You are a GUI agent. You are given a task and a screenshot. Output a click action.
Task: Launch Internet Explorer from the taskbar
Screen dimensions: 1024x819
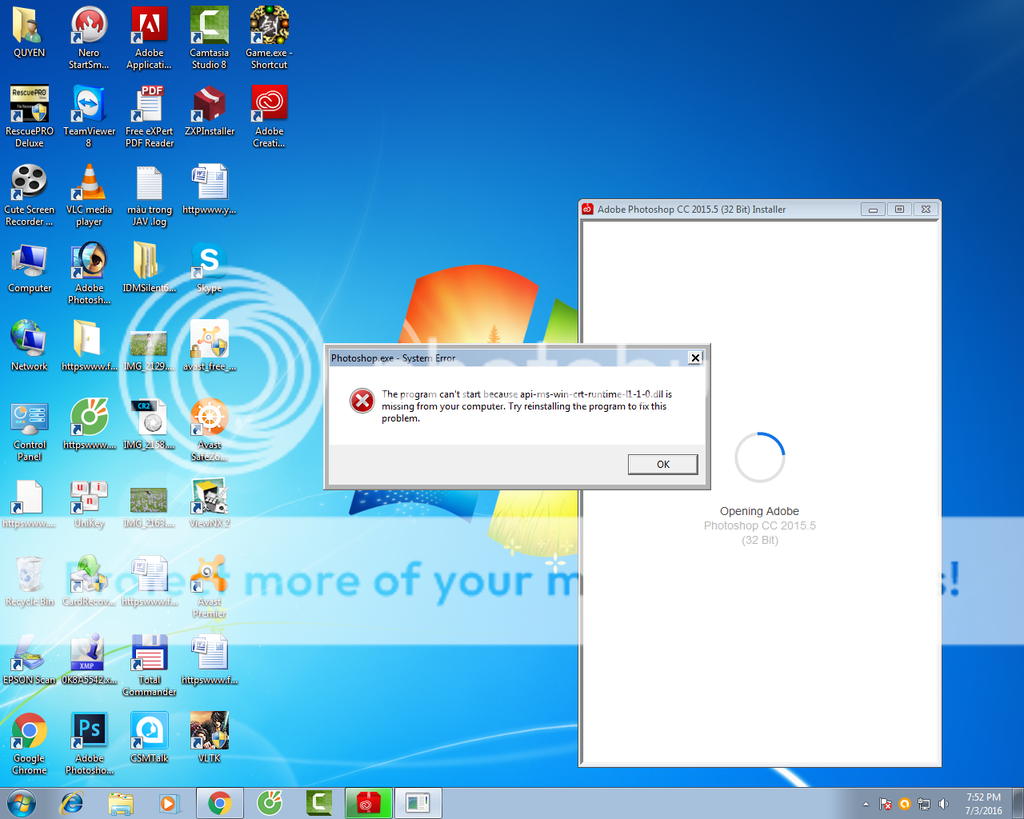(x=72, y=803)
